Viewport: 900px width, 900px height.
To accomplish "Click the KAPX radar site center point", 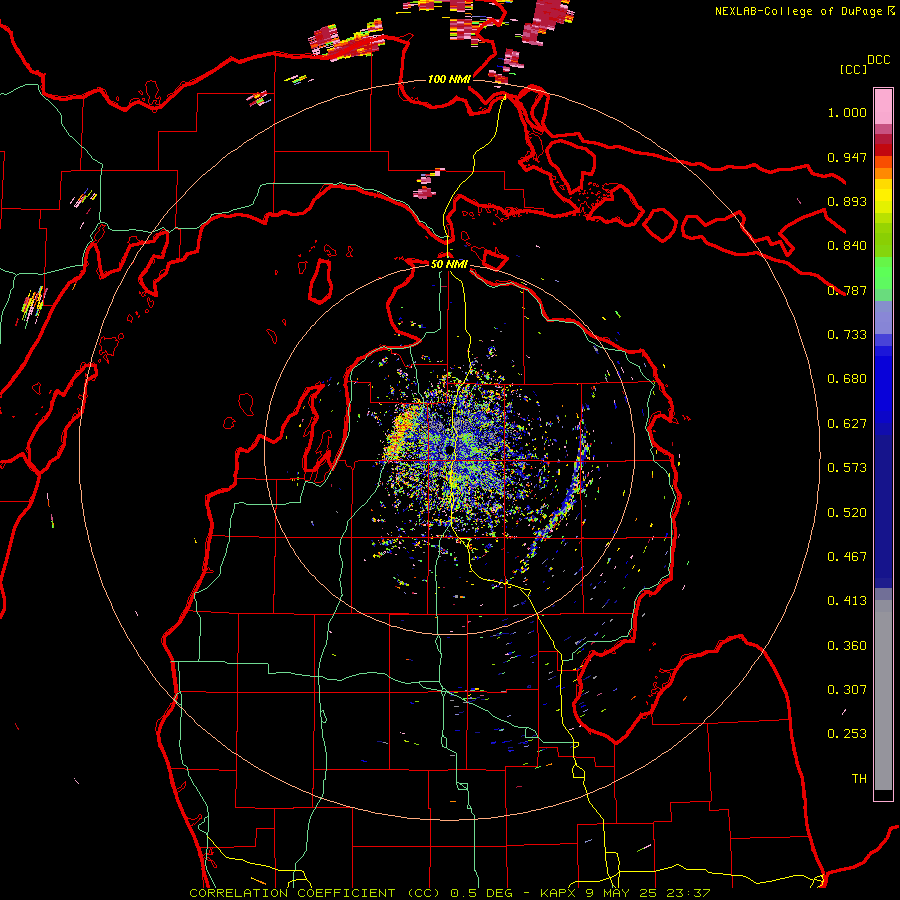I will (449, 449).
